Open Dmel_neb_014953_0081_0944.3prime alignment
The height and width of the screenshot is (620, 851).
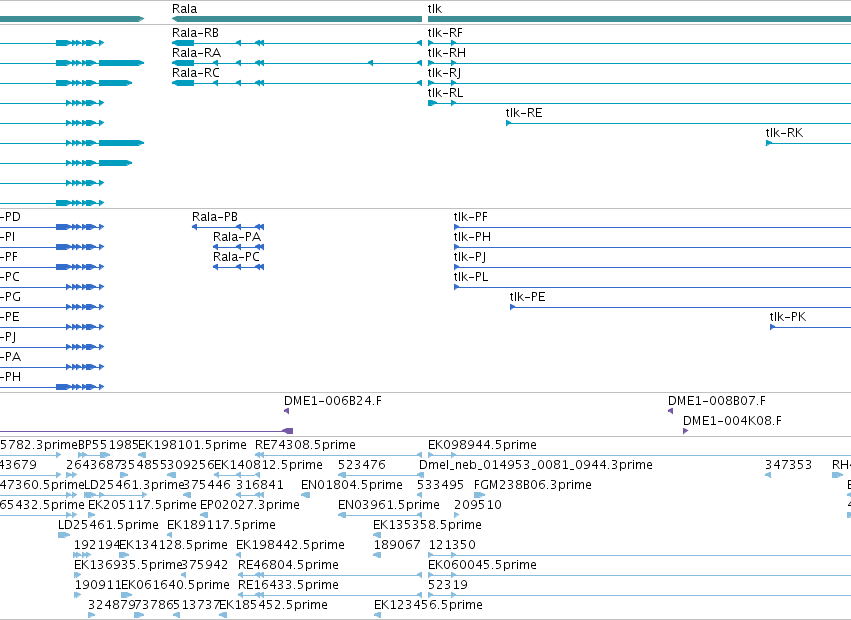click(536, 465)
